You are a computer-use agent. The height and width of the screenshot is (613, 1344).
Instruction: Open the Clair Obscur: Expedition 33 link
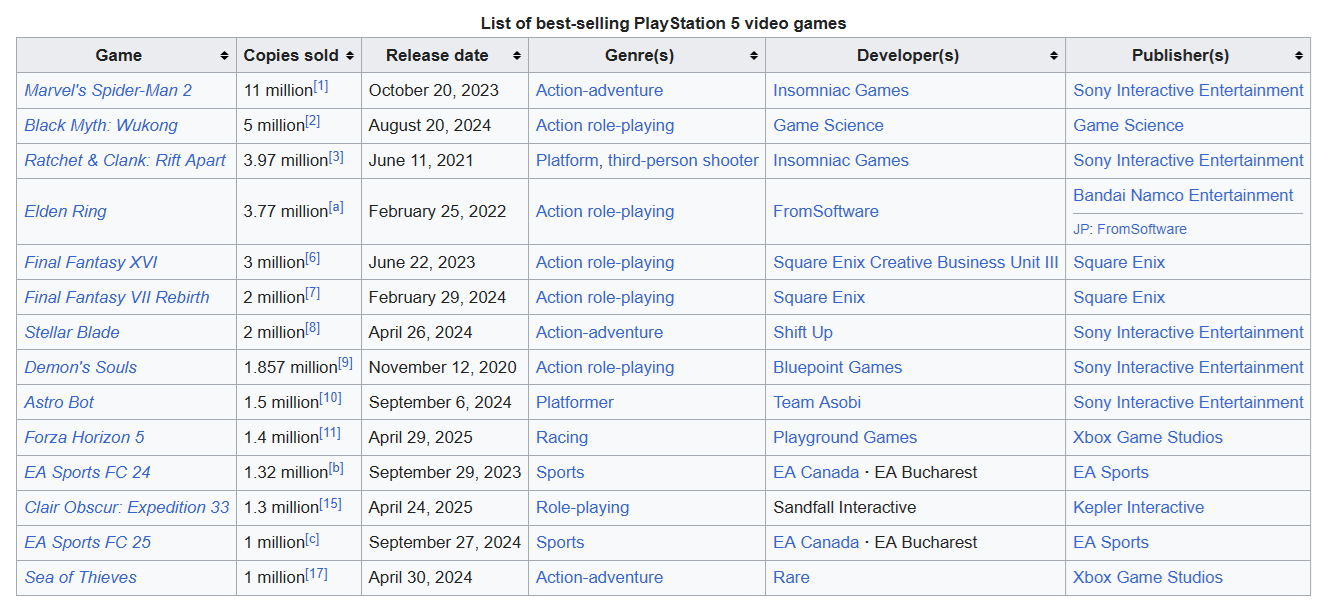pos(127,507)
